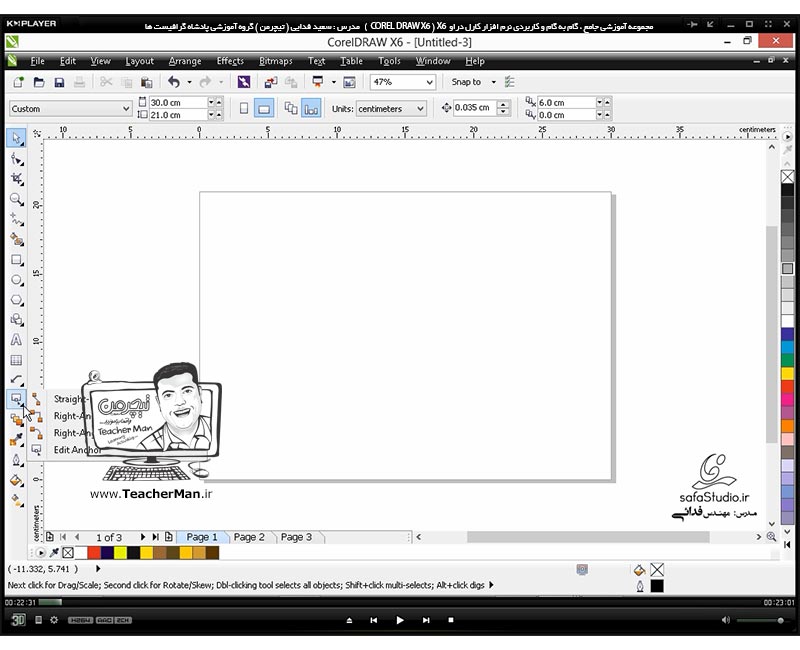Viewport: 800px width, 650px height.
Task: Select the Freehand tool in the toolbox
Action: coord(17,220)
